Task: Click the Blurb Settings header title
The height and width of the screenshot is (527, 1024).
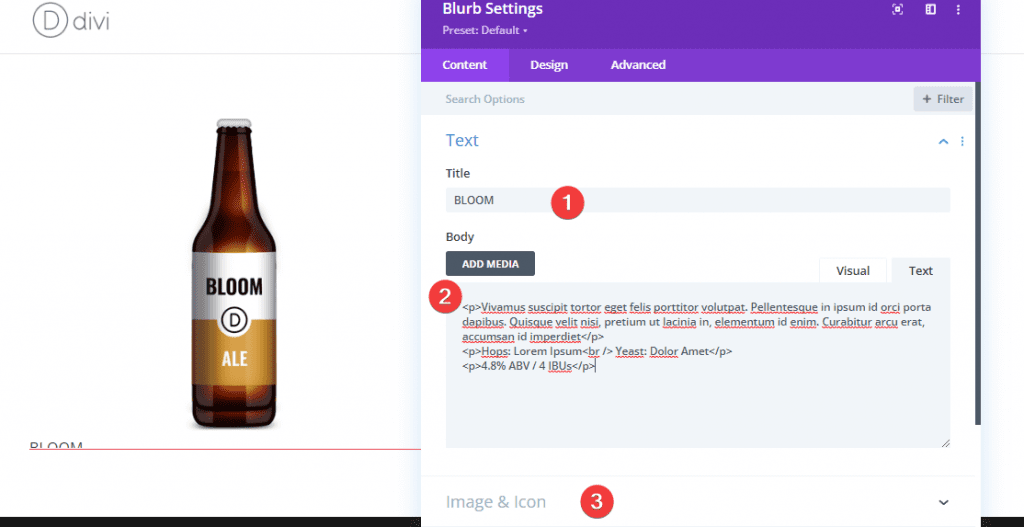Action: (492, 9)
